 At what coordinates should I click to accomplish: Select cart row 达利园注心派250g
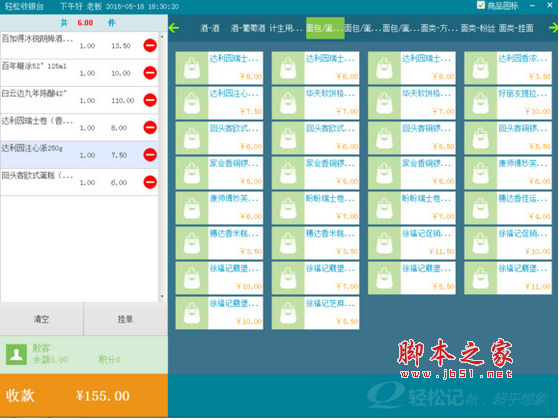(79, 155)
